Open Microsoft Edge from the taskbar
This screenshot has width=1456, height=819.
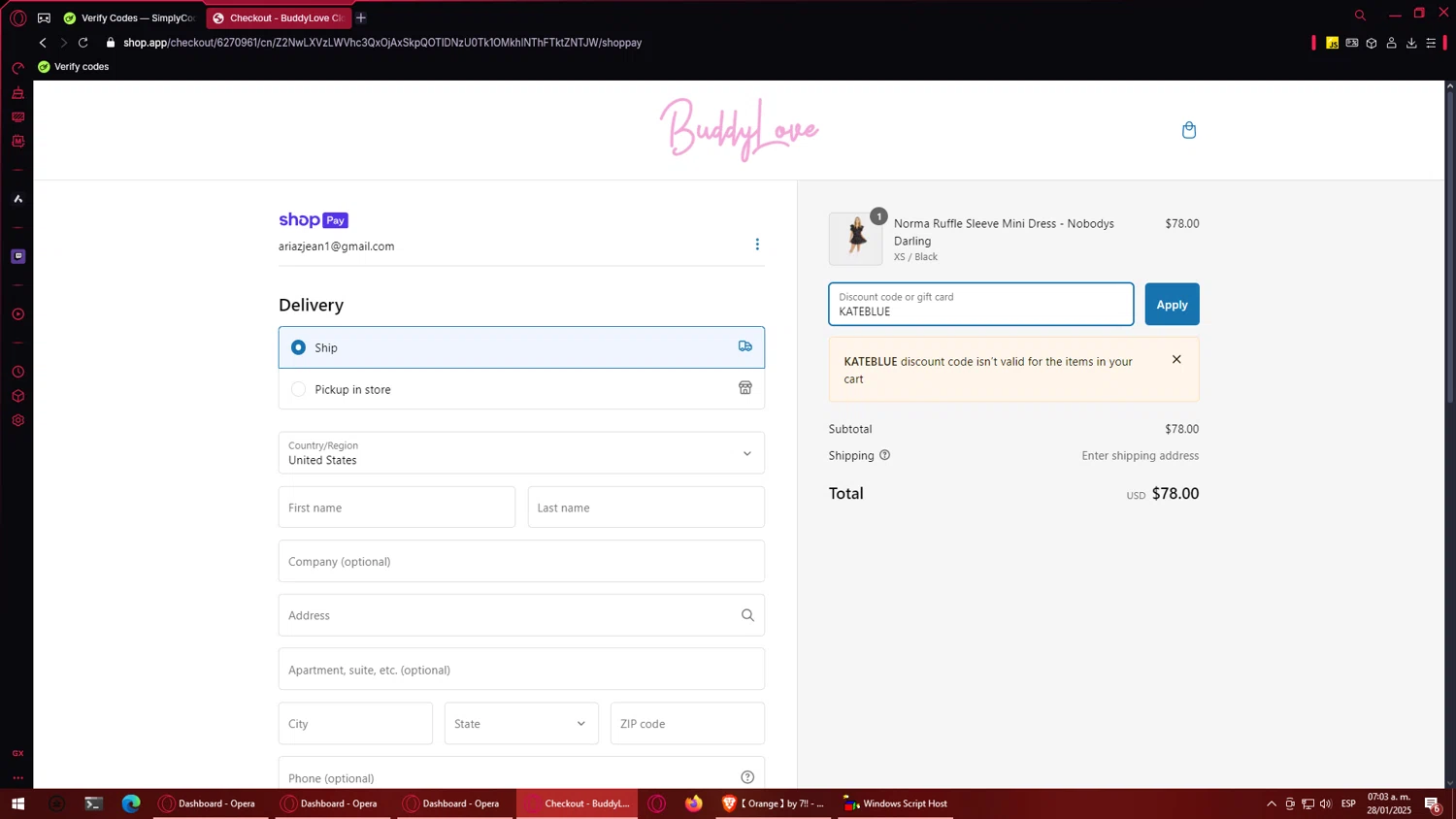[x=131, y=803]
